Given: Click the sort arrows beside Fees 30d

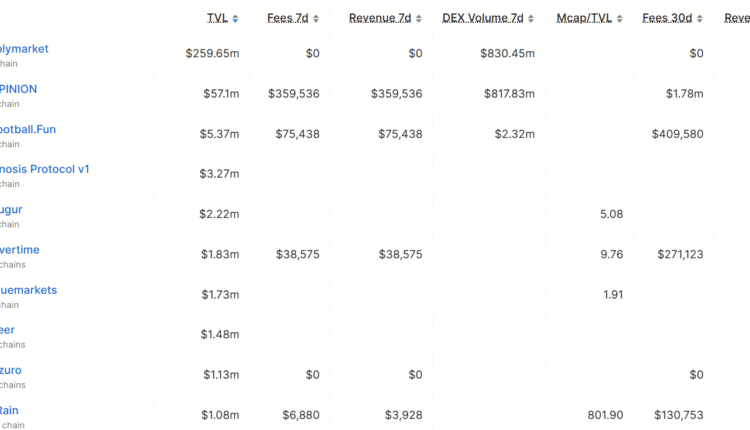Looking at the screenshot, I should pos(701,19).
